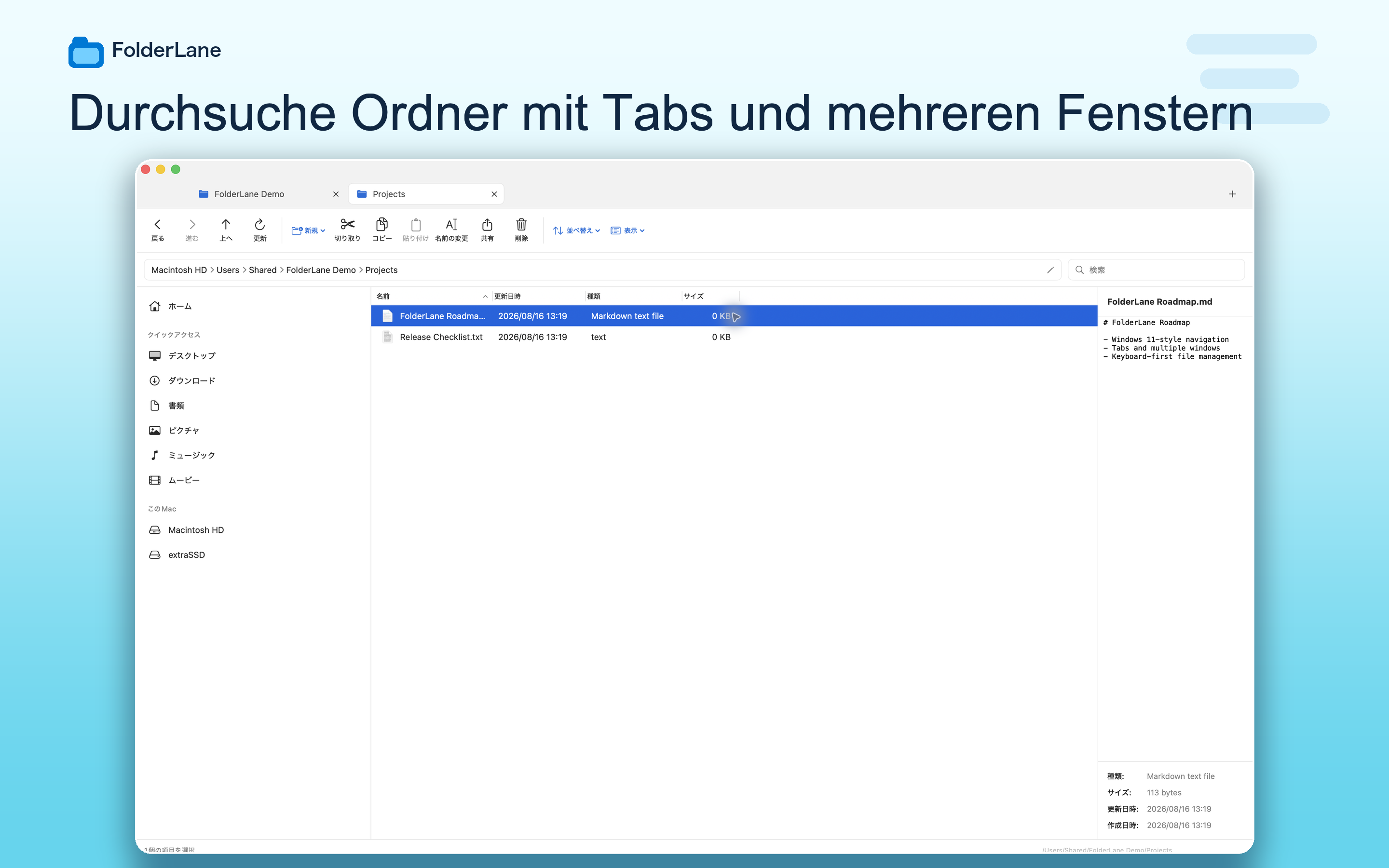Copy the selection with コピー

[x=381, y=230]
